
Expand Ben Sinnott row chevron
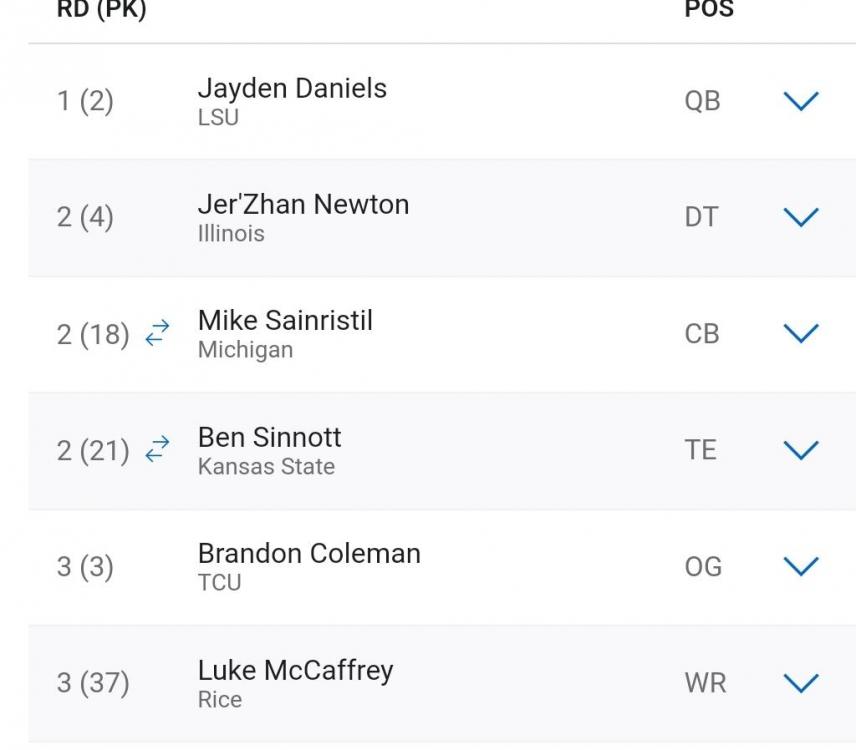tap(802, 450)
